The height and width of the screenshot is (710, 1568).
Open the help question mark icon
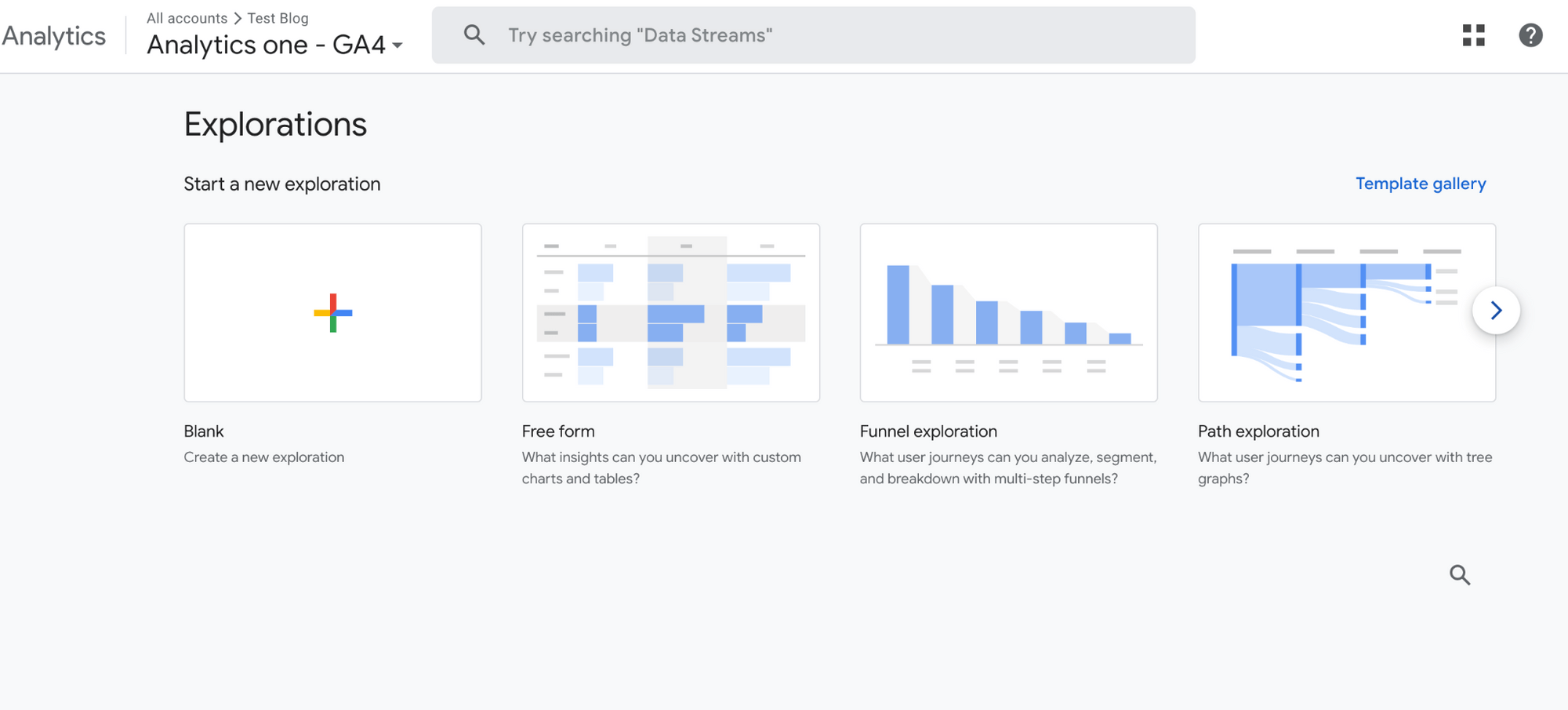point(1530,35)
